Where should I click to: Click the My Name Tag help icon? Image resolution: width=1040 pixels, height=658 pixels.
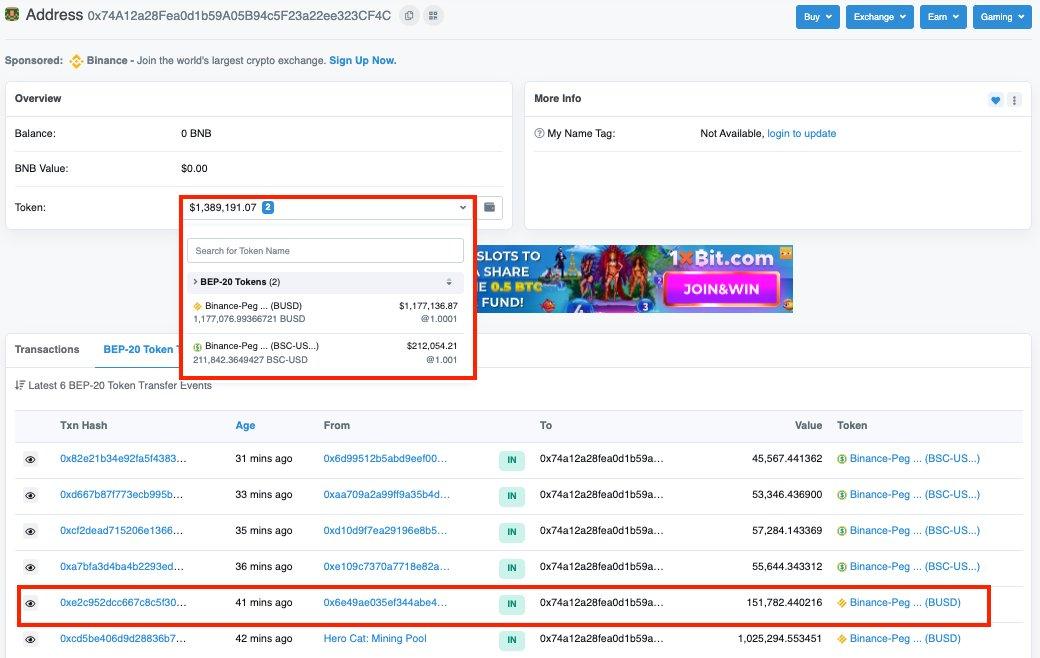(539, 133)
